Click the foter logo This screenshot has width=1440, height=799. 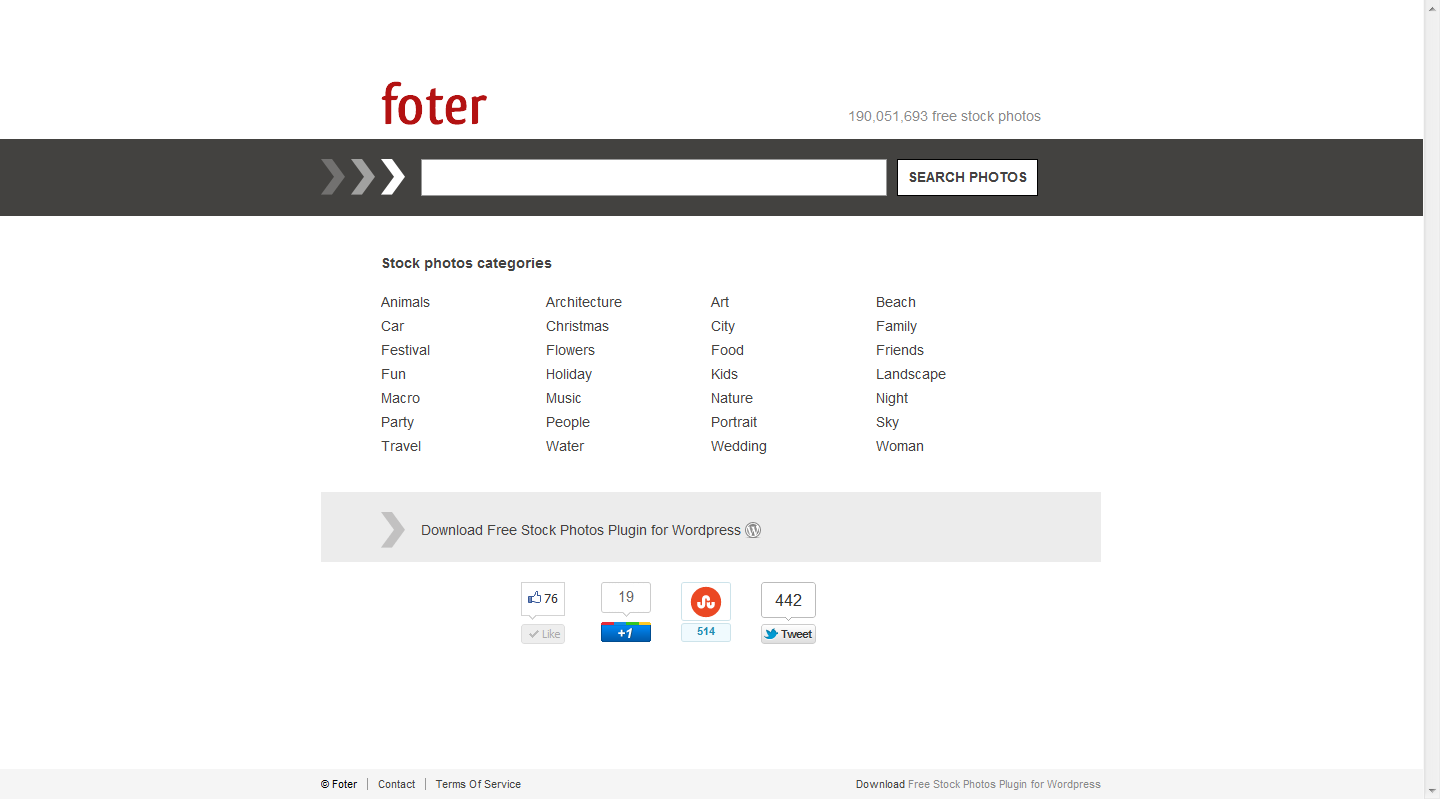[434, 103]
